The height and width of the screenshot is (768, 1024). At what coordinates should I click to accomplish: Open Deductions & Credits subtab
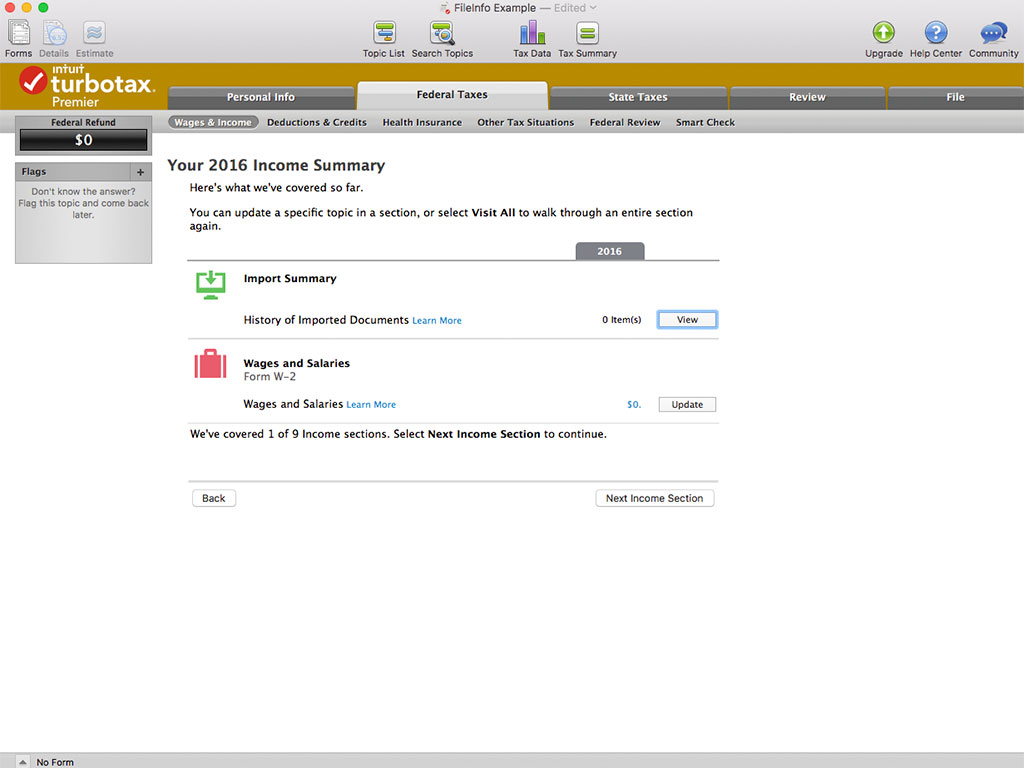[x=317, y=122]
